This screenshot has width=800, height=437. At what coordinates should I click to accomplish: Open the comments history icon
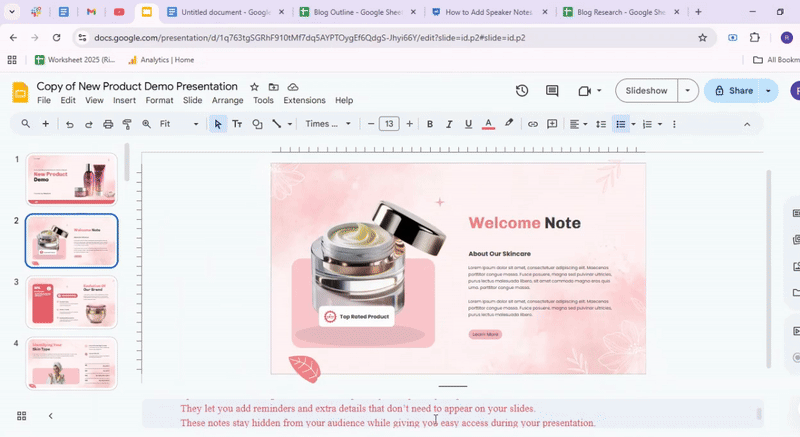click(551, 91)
